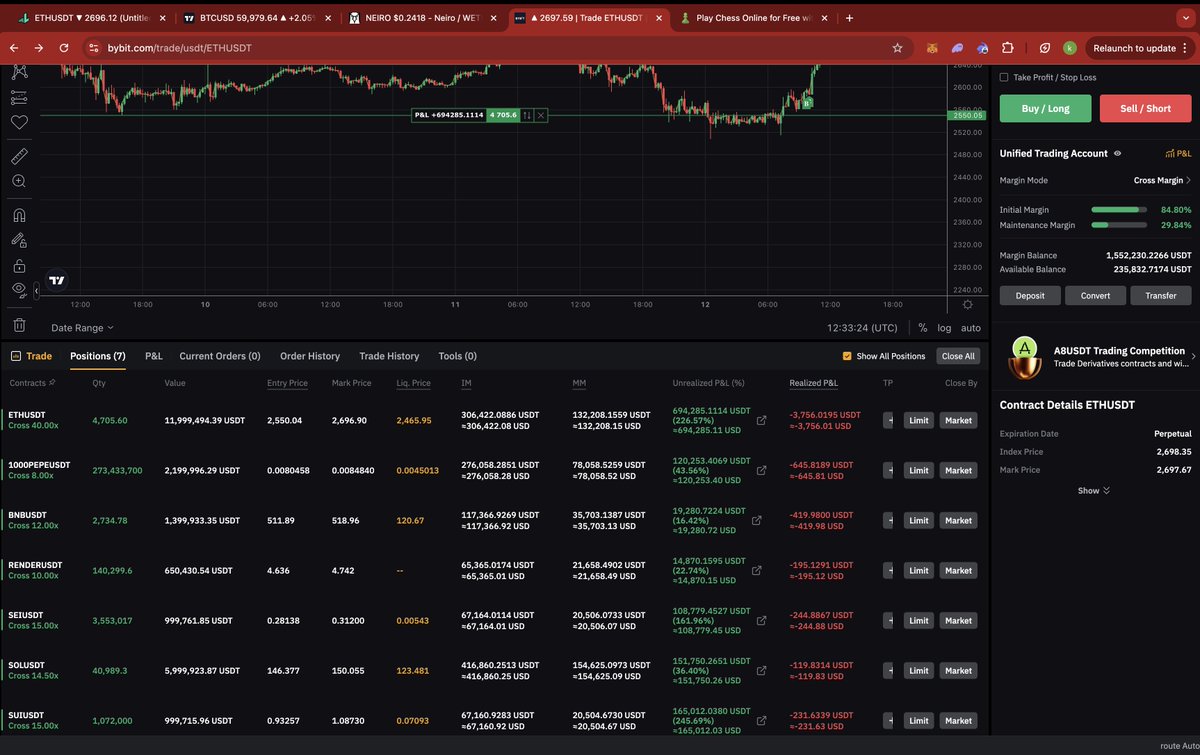Switch to the Trade tab
This screenshot has width=1200, height=755.
pos(32,356)
